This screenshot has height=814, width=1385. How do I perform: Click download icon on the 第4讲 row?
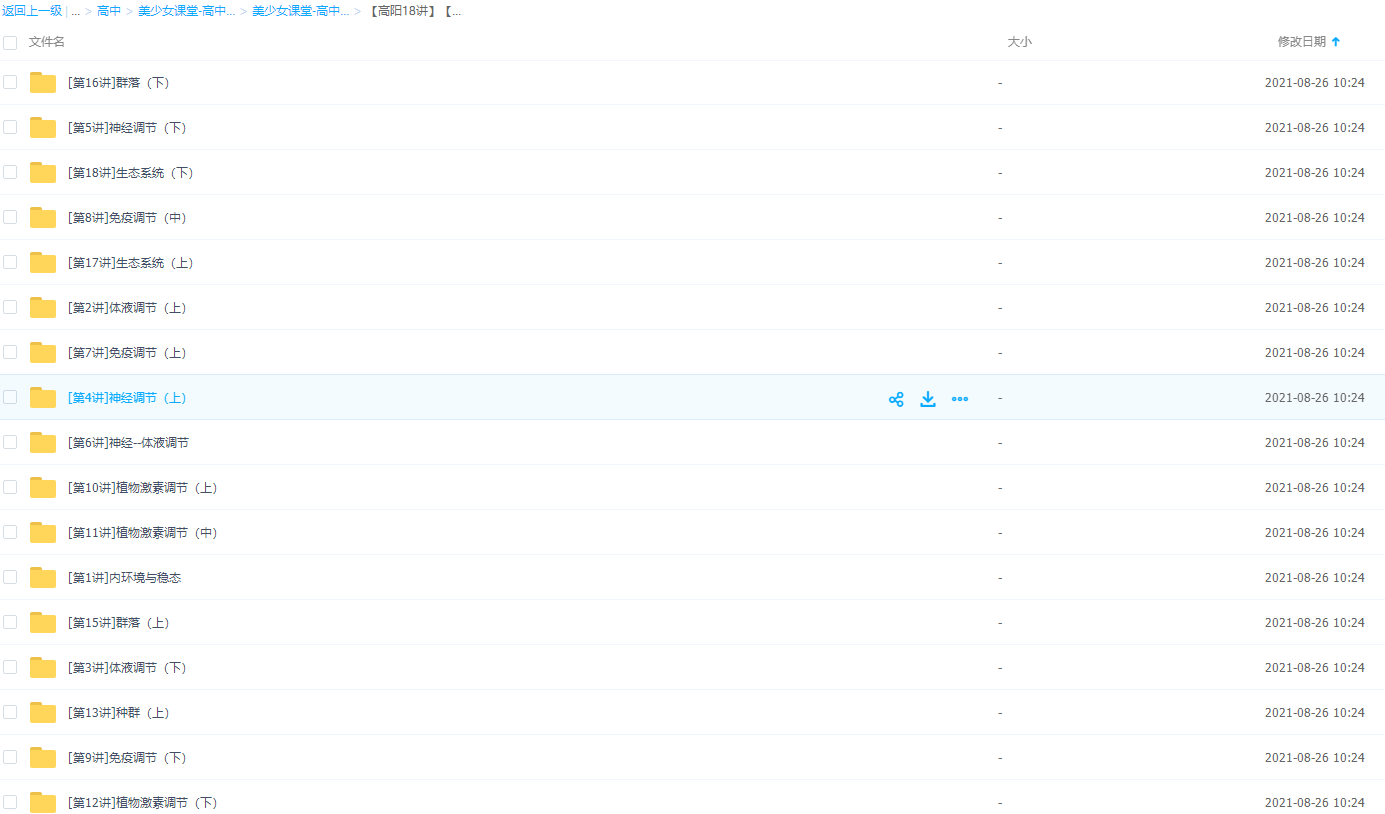928,399
